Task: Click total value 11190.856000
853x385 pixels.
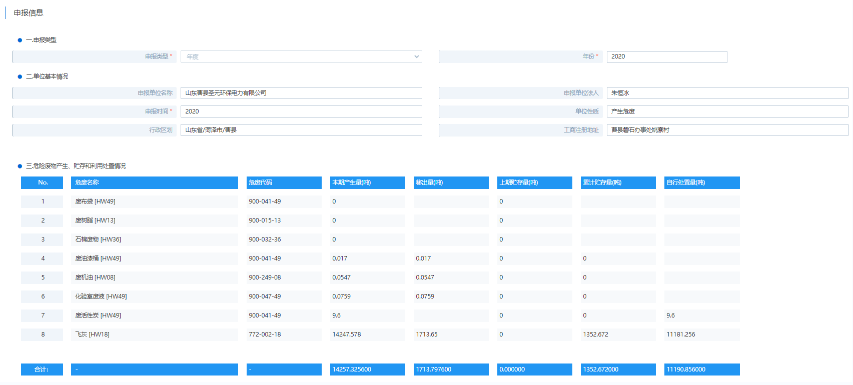Action: 702,369
